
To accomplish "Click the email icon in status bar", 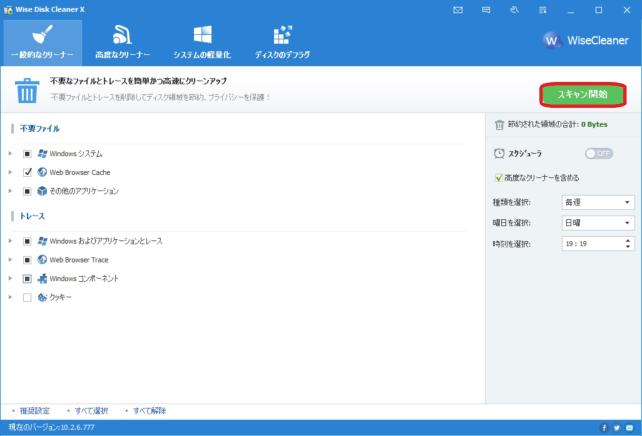I will tap(629, 428).
